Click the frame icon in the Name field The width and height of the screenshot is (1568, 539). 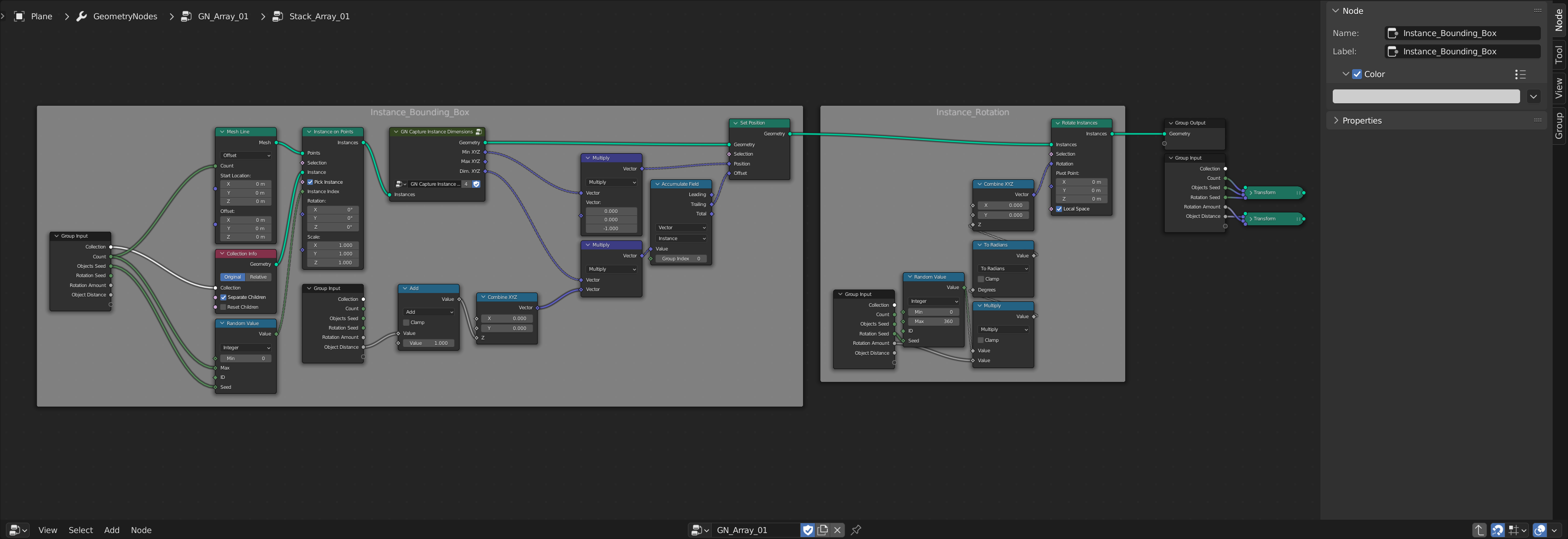(1393, 34)
